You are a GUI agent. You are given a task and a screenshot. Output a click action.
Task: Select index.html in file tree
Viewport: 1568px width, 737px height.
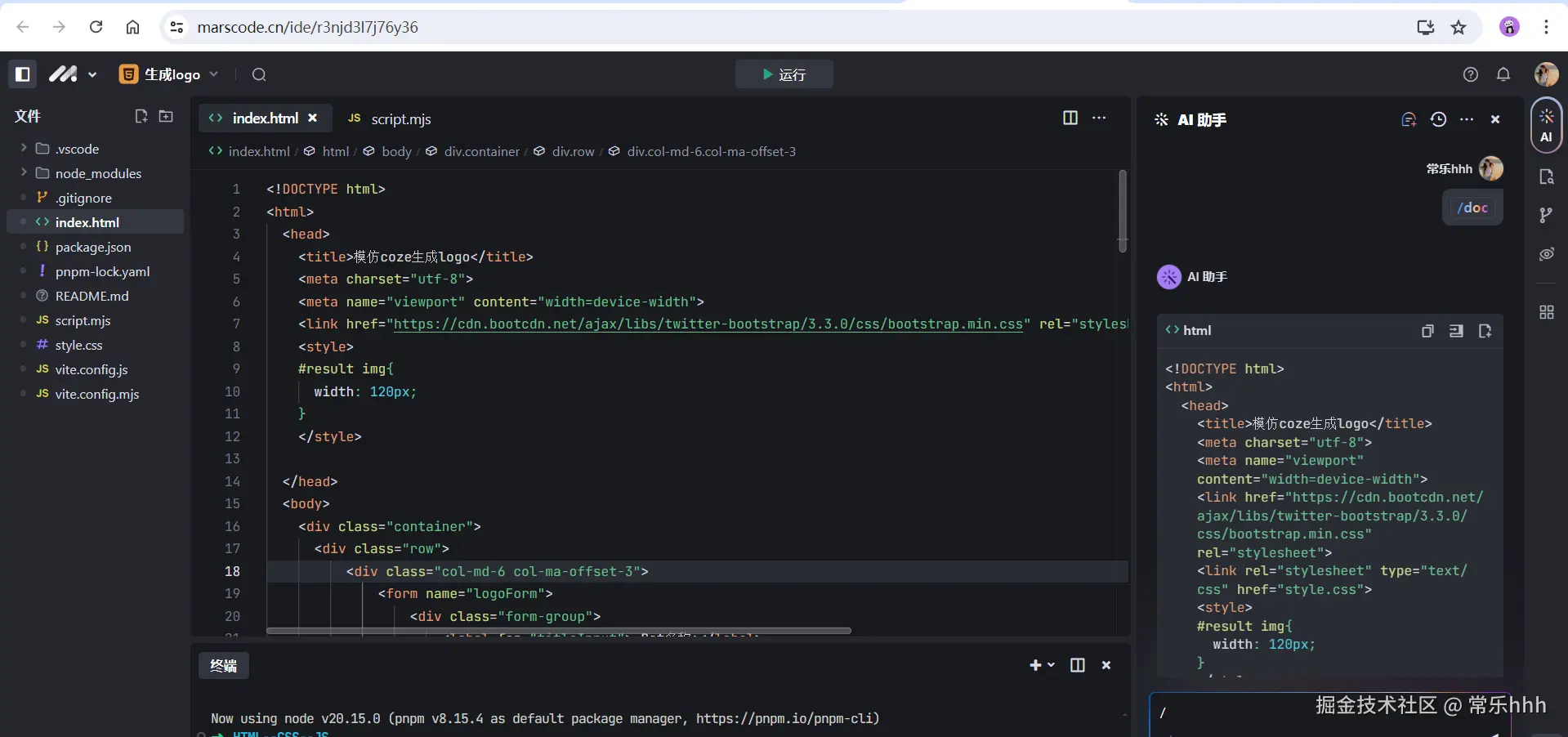[x=95, y=222]
